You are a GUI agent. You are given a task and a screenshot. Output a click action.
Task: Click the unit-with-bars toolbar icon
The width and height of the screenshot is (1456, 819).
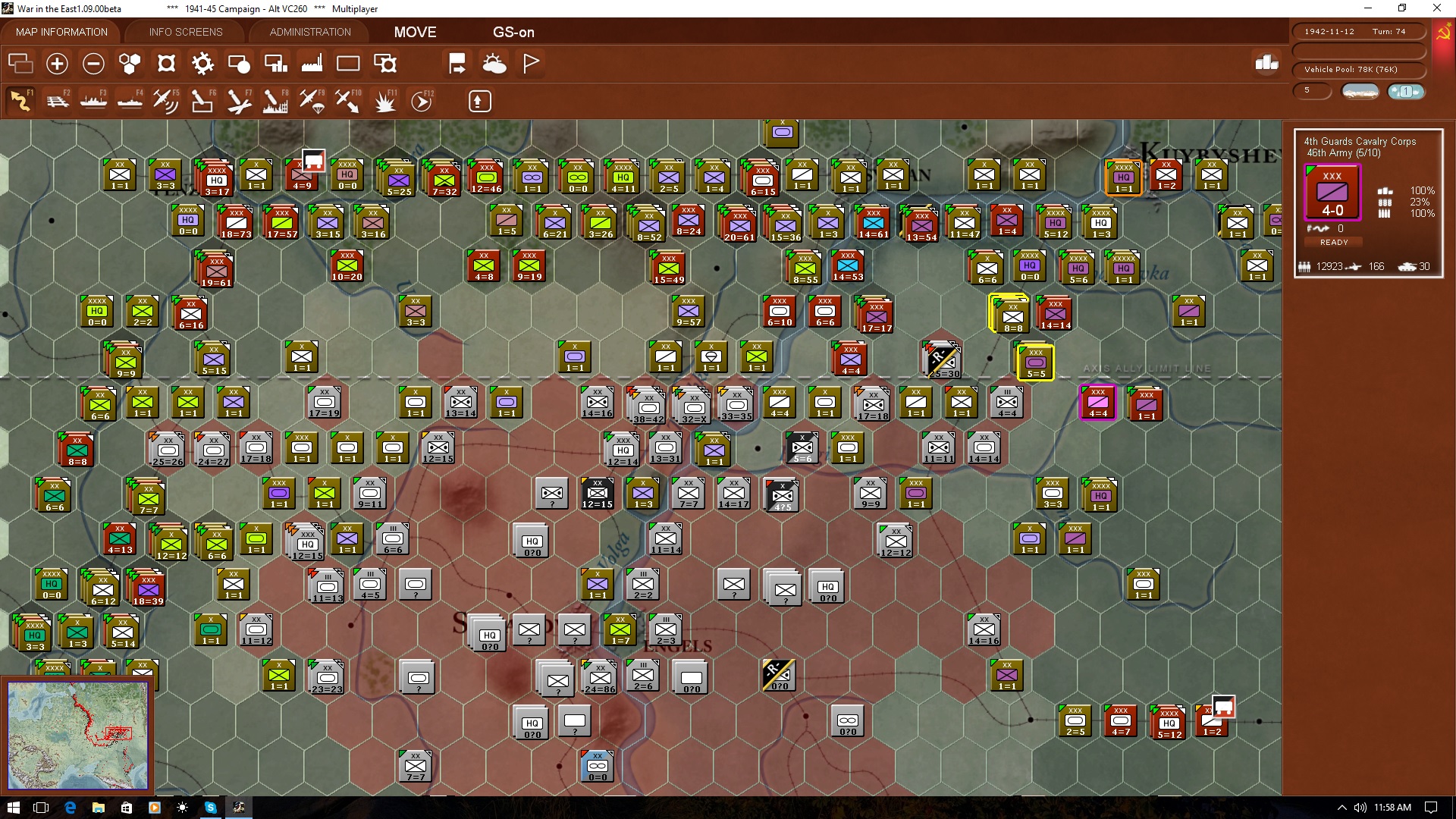tap(275, 64)
